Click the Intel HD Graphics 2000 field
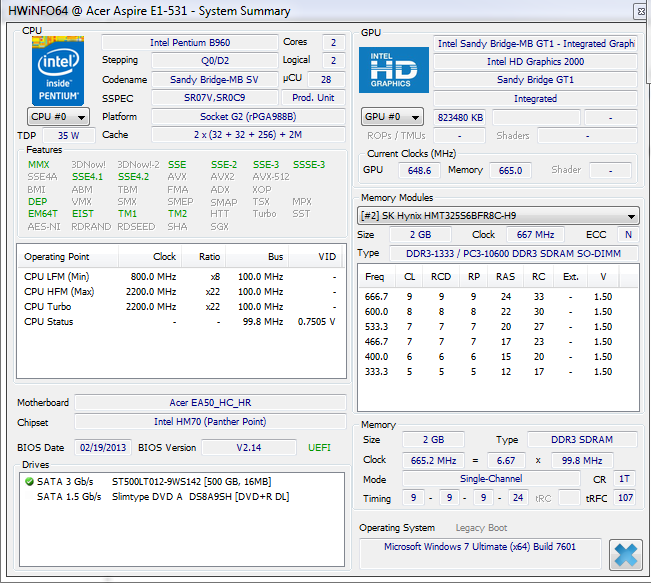The image size is (651, 583). [535, 62]
